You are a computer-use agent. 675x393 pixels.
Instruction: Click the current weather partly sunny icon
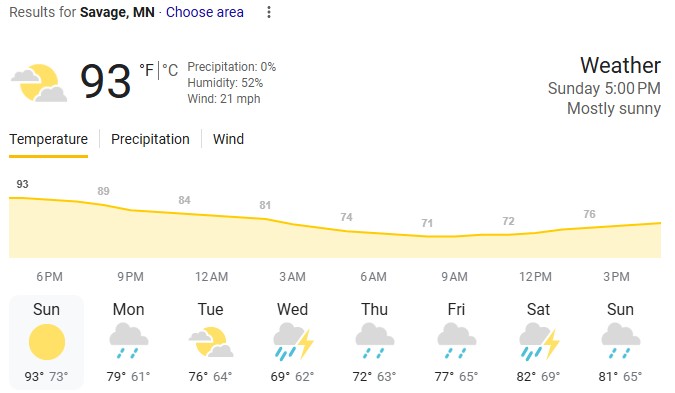click(39, 83)
